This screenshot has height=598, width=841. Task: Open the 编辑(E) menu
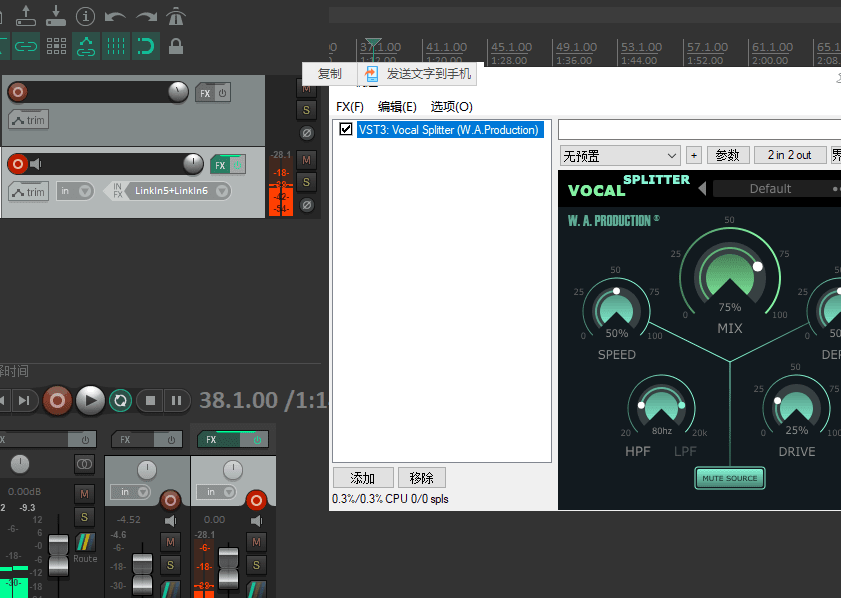397,107
